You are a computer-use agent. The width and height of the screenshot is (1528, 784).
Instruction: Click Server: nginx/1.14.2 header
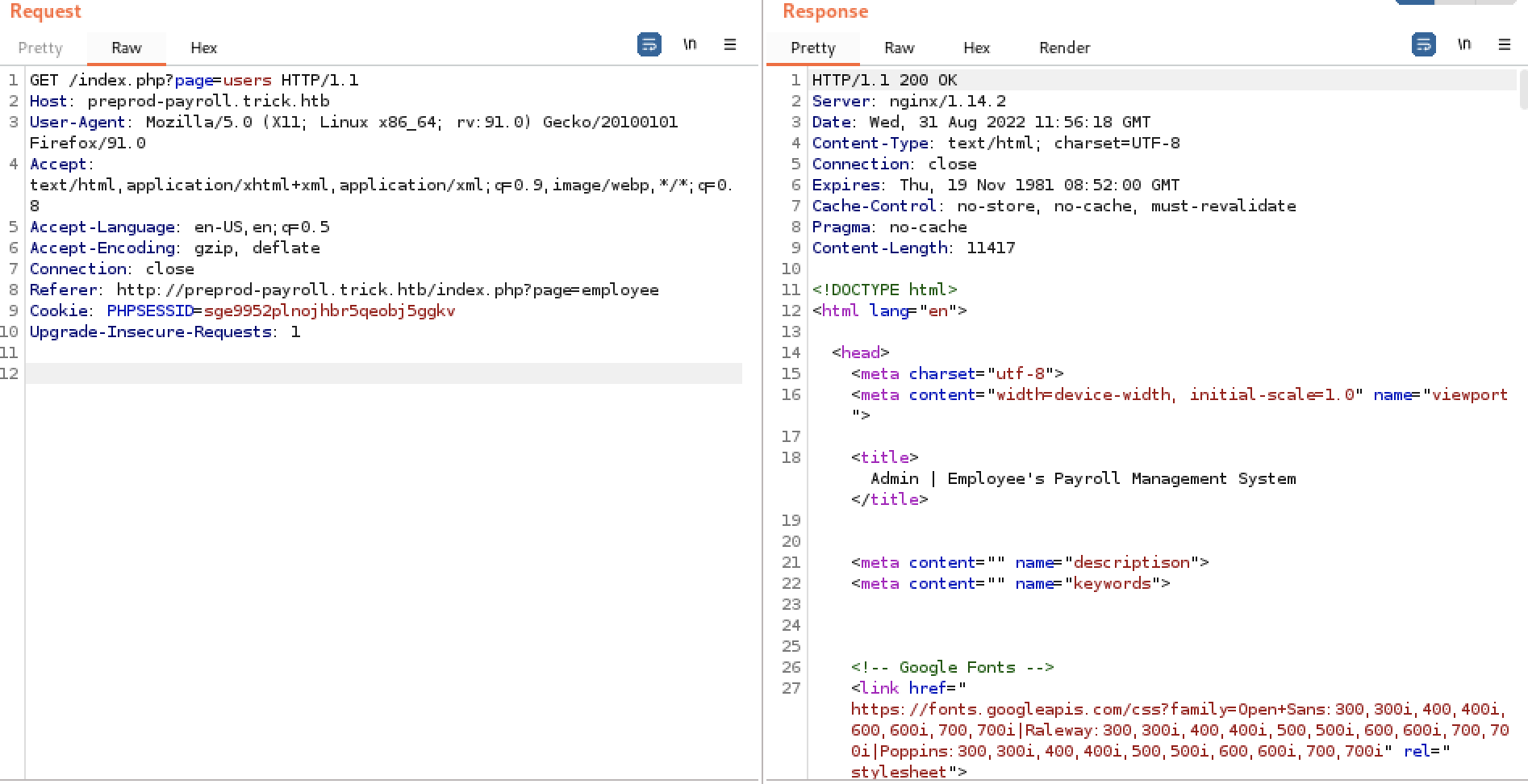tap(909, 101)
